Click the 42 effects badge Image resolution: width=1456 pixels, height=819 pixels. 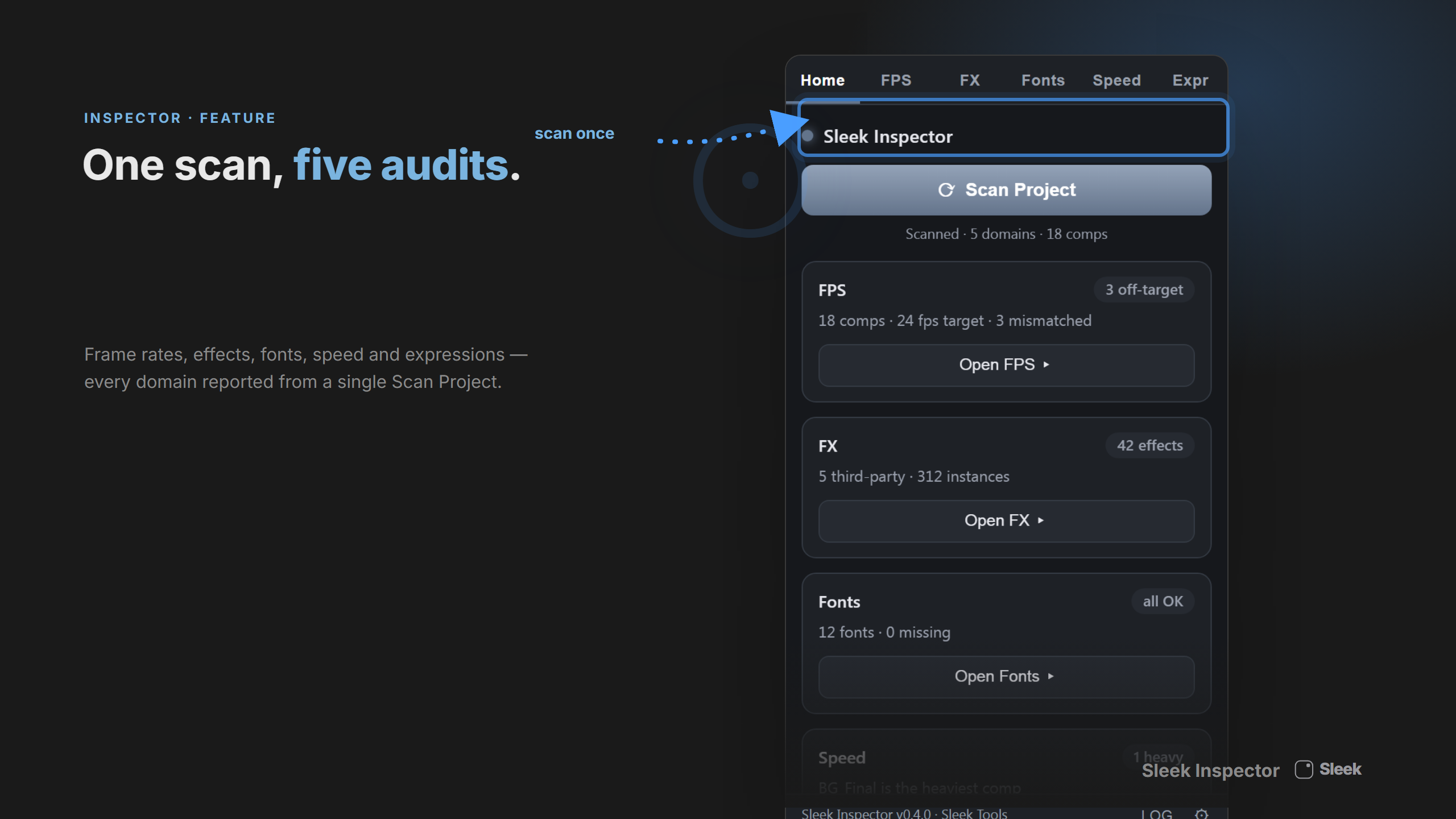tap(1149, 446)
